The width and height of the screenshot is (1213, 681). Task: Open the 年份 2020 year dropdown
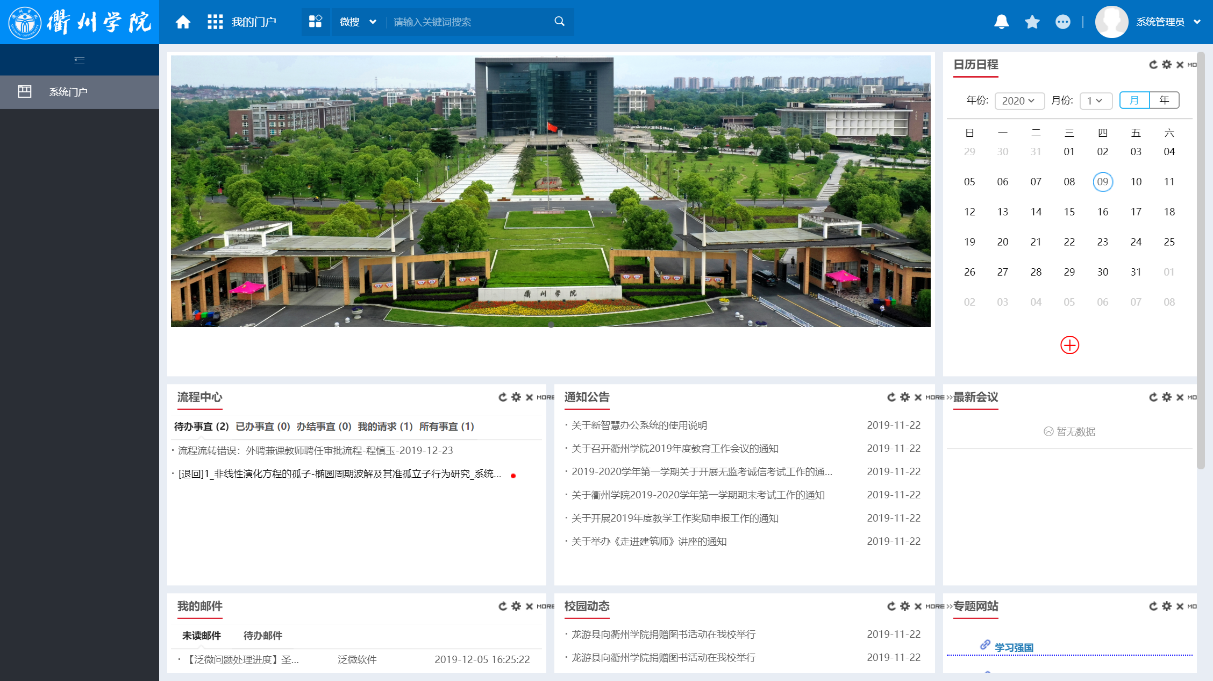(1020, 101)
